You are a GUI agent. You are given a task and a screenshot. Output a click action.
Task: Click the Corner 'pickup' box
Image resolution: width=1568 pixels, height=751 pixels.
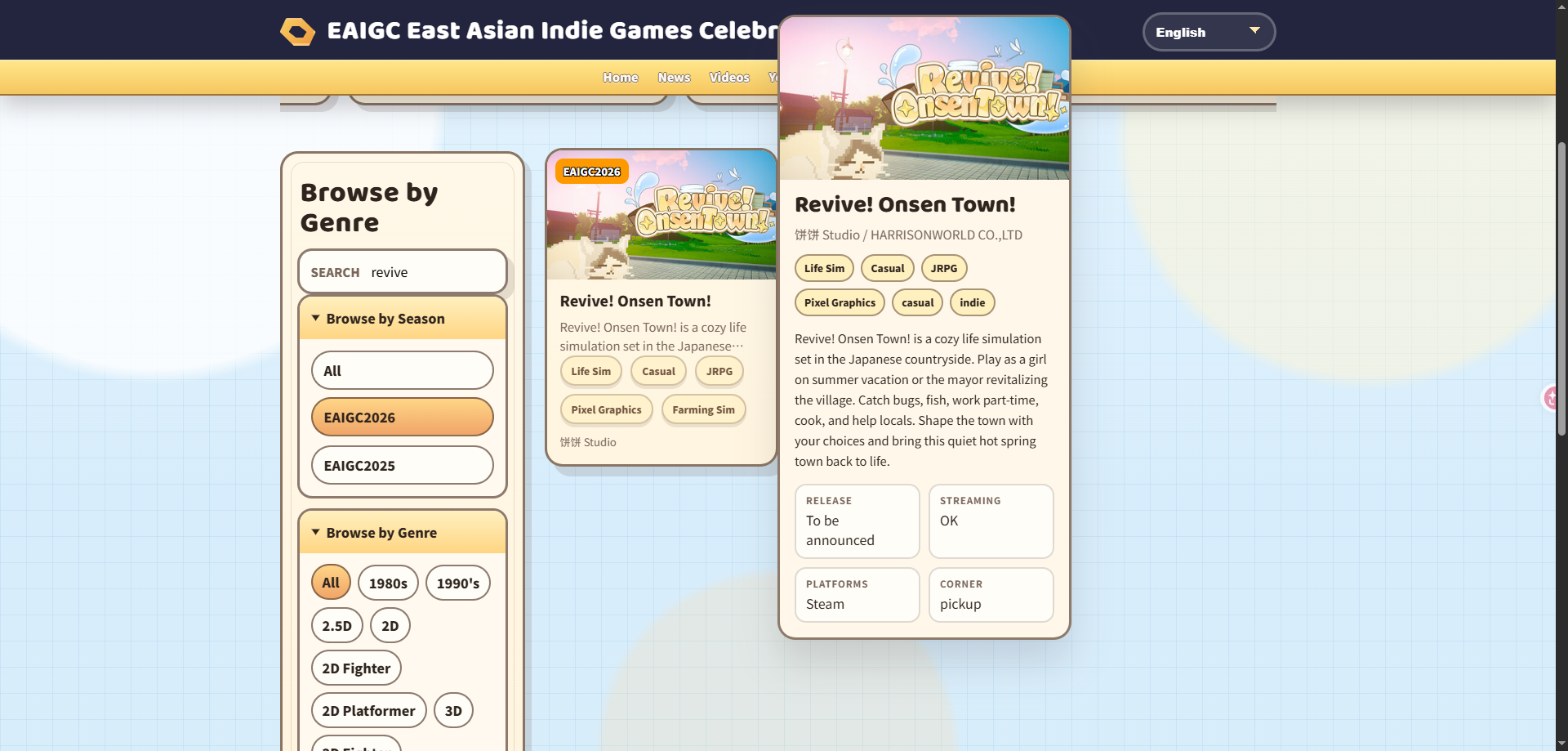pyautogui.click(x=991, y=595)
